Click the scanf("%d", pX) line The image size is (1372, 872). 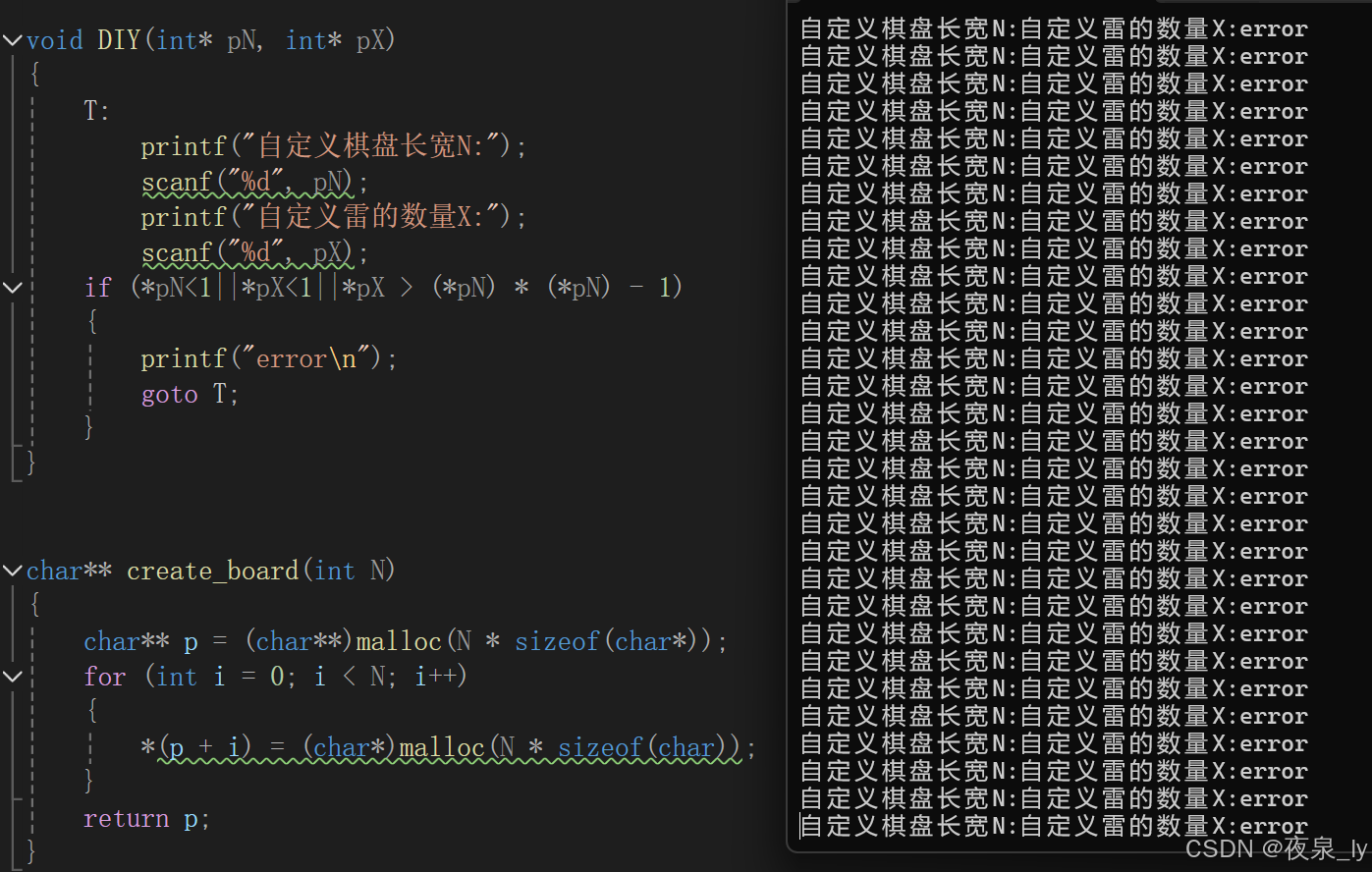pyautogui.click(x=255, y=253)
